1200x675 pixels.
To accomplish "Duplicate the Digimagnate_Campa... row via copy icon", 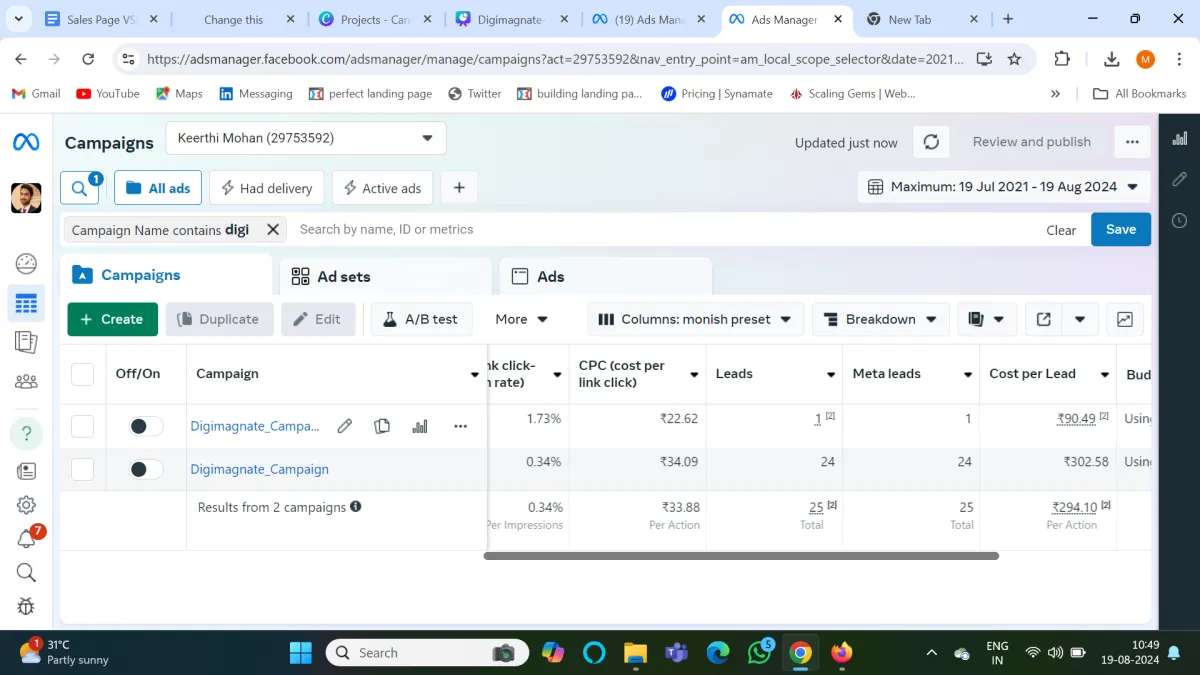I will point(382,426).
